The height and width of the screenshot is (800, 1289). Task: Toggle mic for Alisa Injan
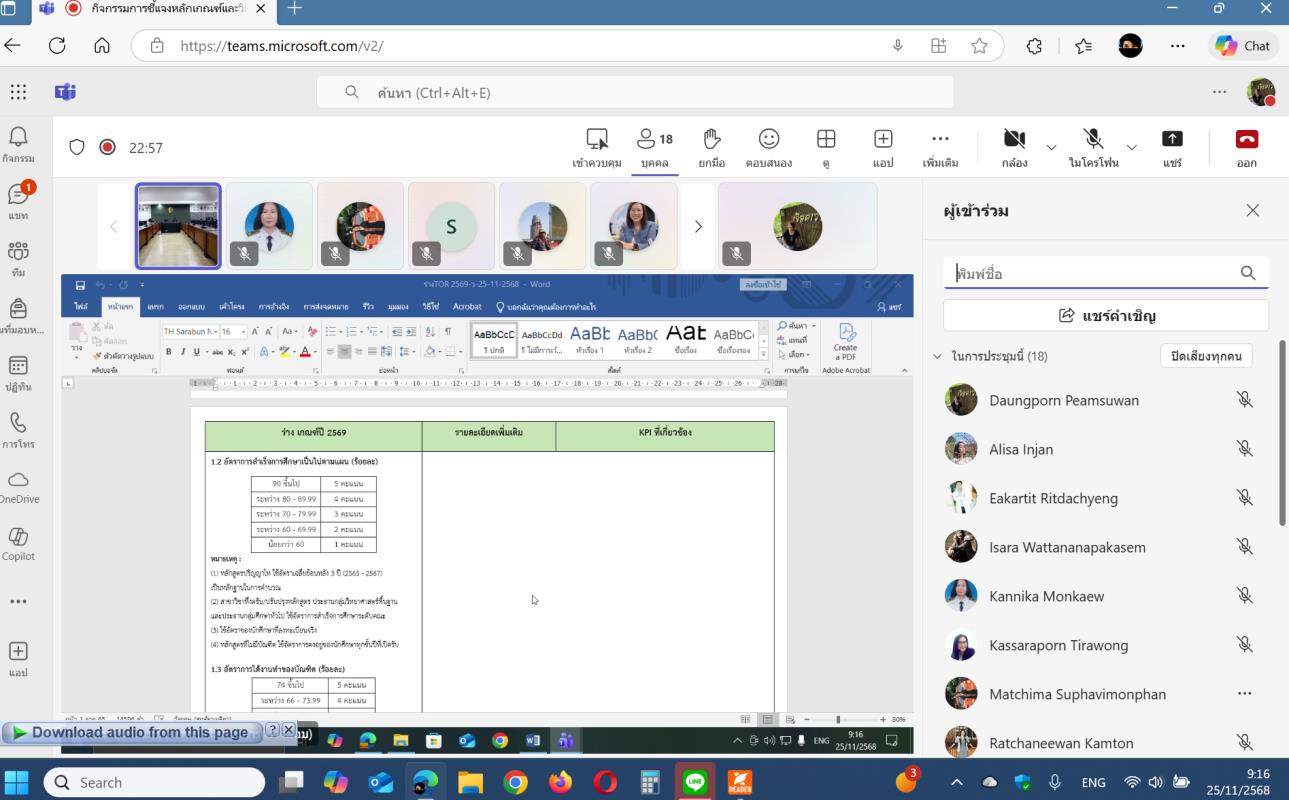[1244, 449]
